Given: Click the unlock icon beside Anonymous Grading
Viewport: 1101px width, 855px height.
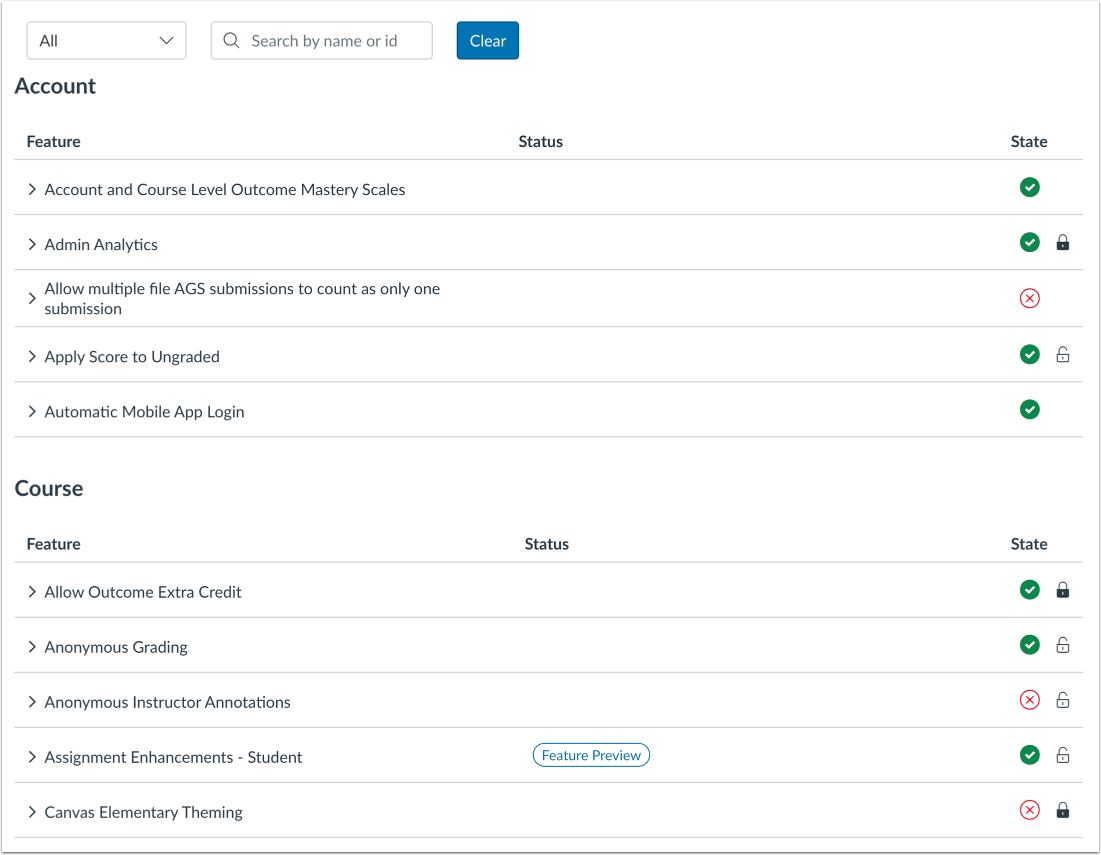Looking at the screenshot, I should coord(1063,645).
